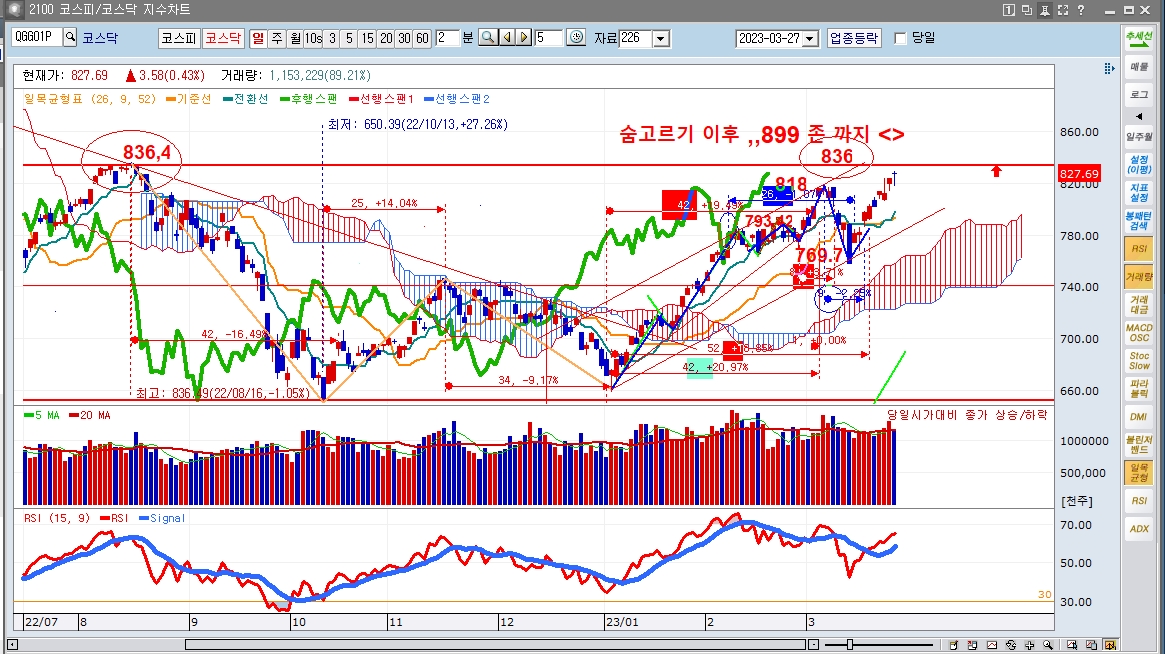
Task: Select the 30 minute period button
Action: [403, 37]
